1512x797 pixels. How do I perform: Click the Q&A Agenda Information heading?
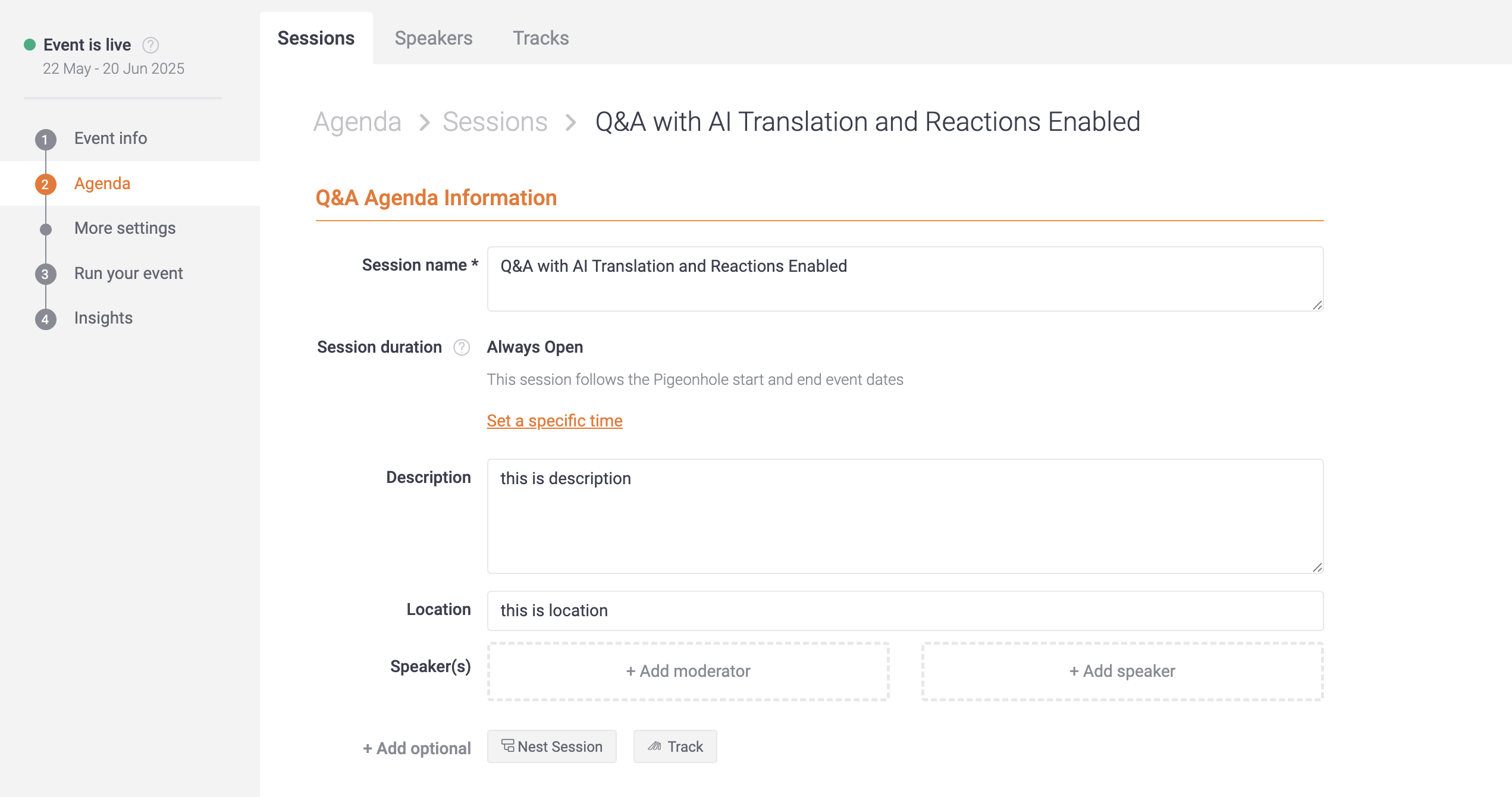[x=436, y=197]
